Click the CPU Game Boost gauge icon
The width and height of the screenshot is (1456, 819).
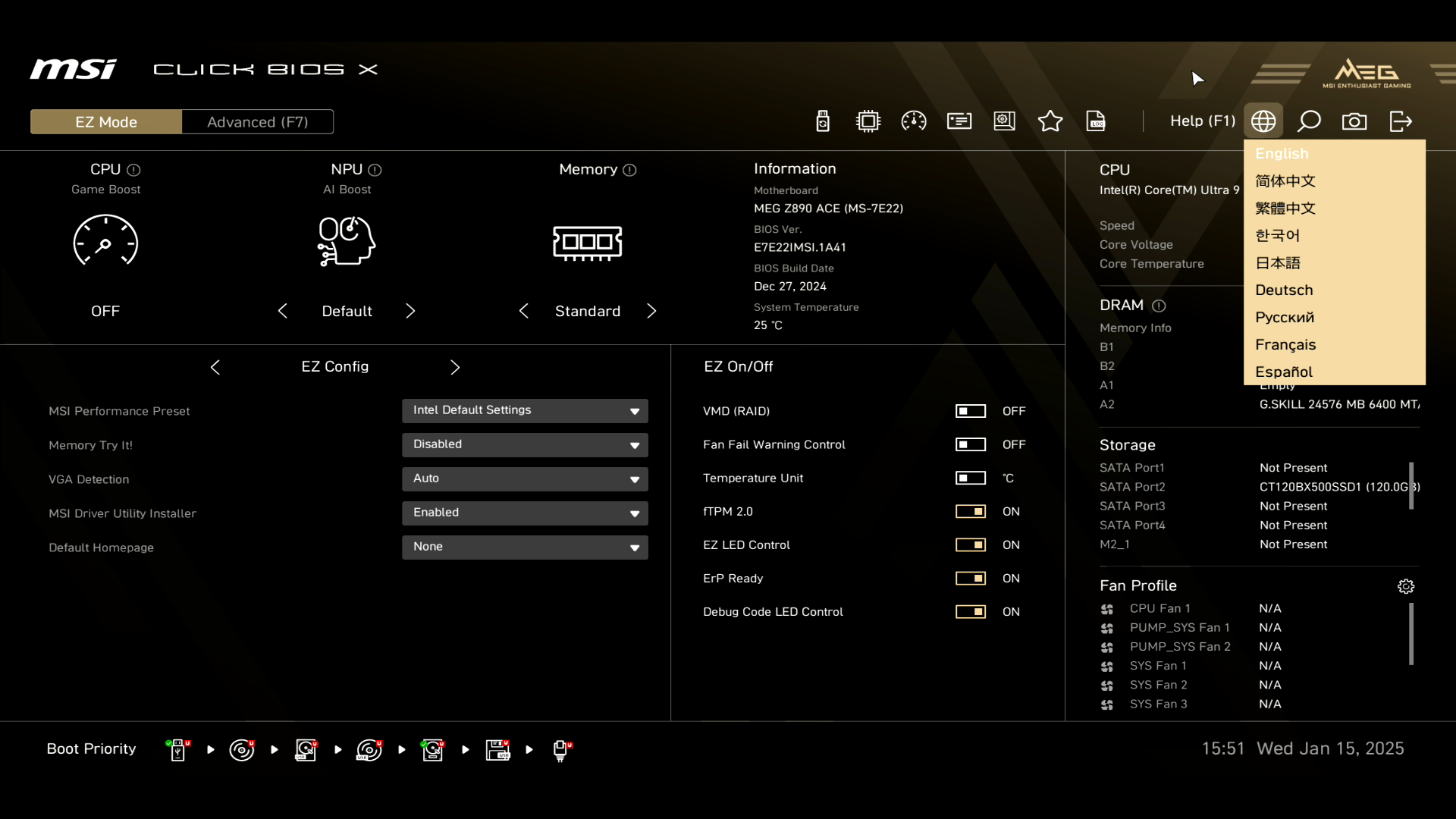point(105,241)
